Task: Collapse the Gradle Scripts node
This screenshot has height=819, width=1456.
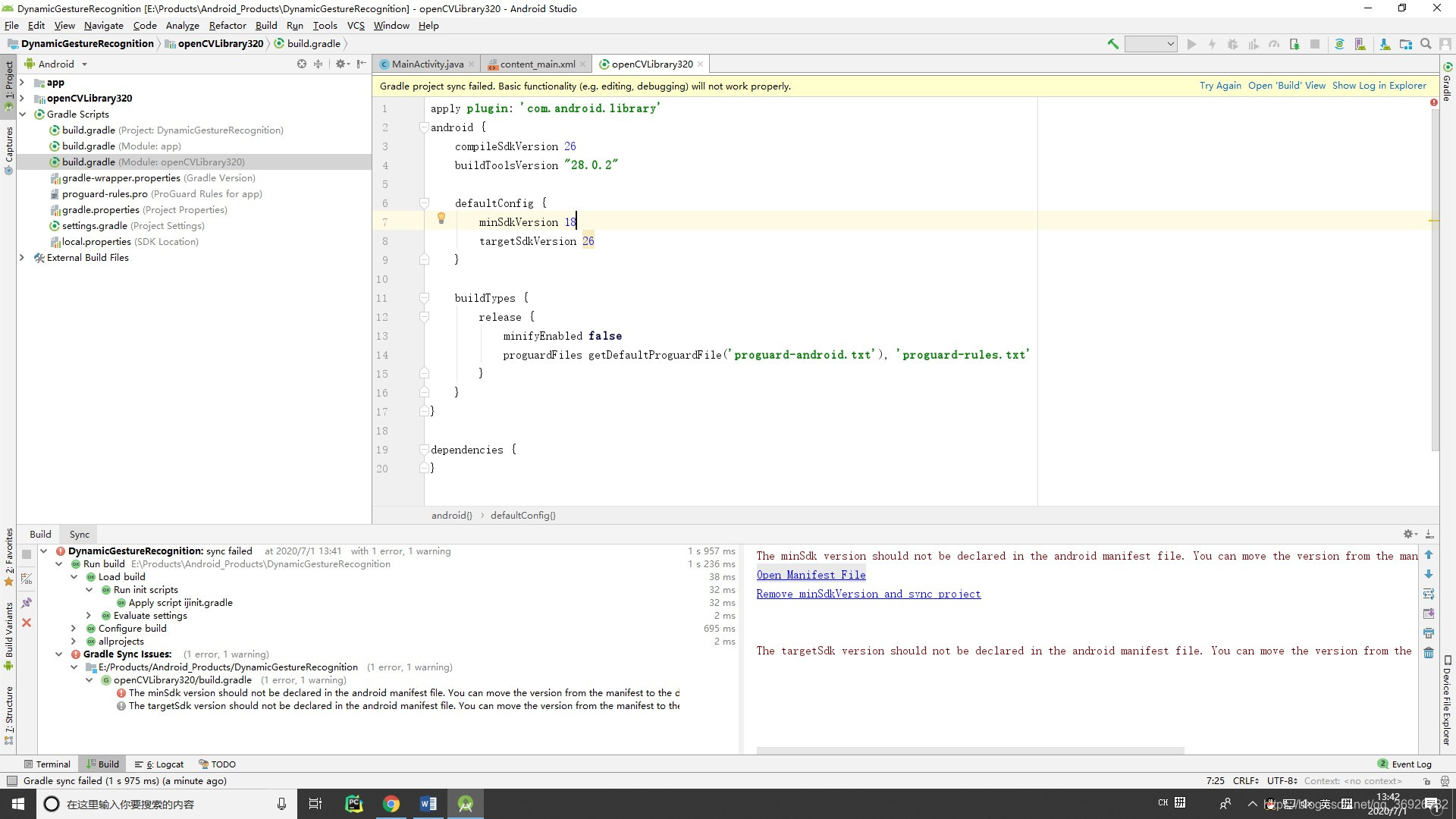Action: [22, 115]
